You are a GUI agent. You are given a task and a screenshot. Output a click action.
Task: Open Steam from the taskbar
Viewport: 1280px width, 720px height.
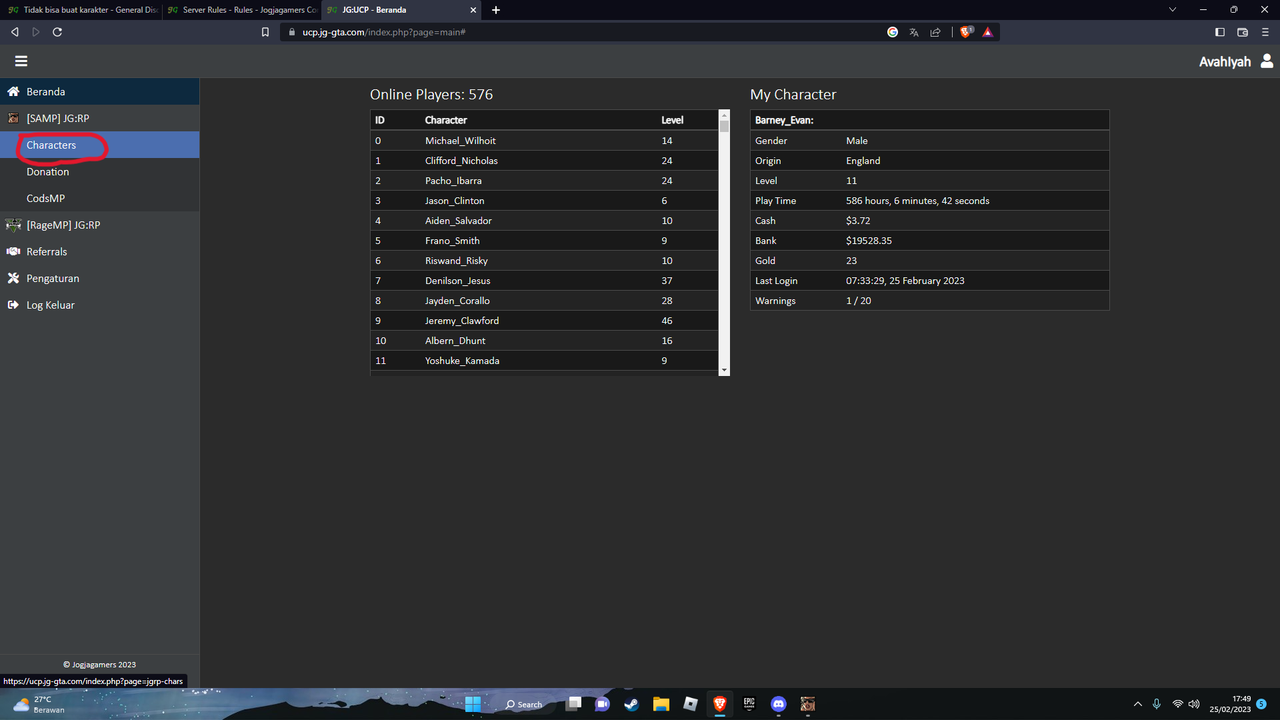pyautogui.click(x=631, y=704)
